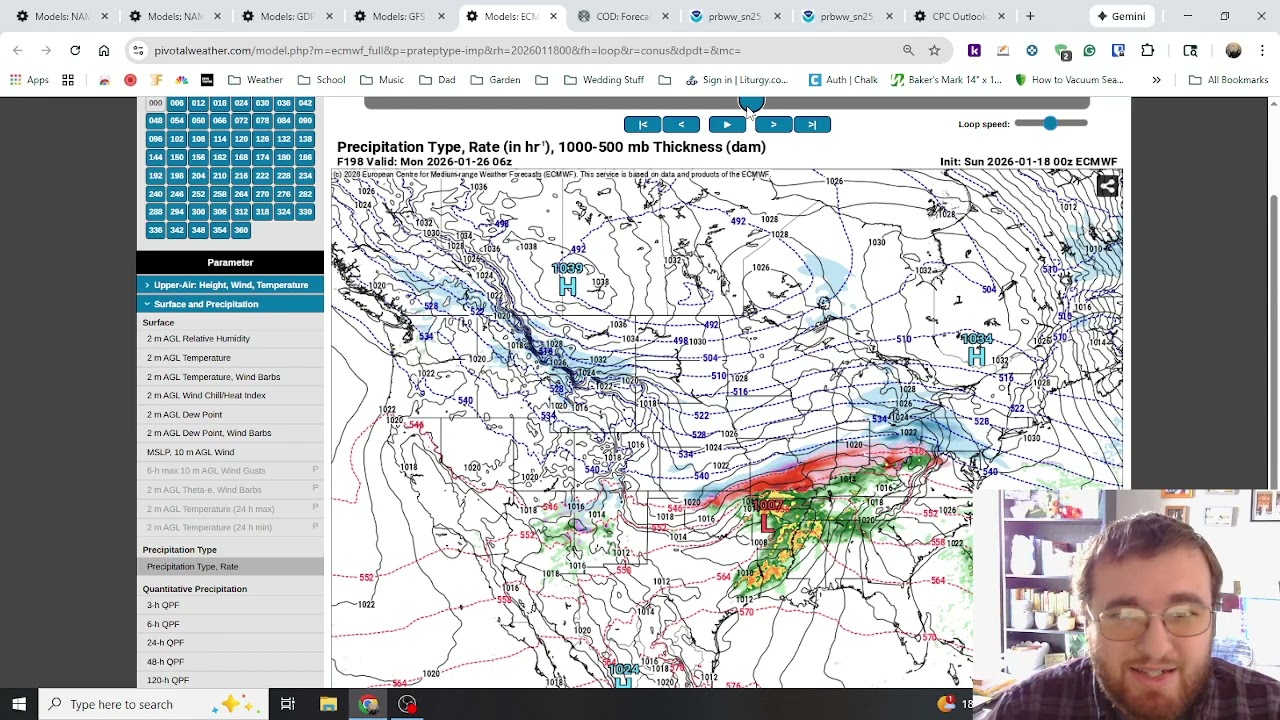The height and width of the screenshot is (720, 1280).
Task: Expand Upper-Air: Height, Wind, Temperature section
Action: pos(230,285)
